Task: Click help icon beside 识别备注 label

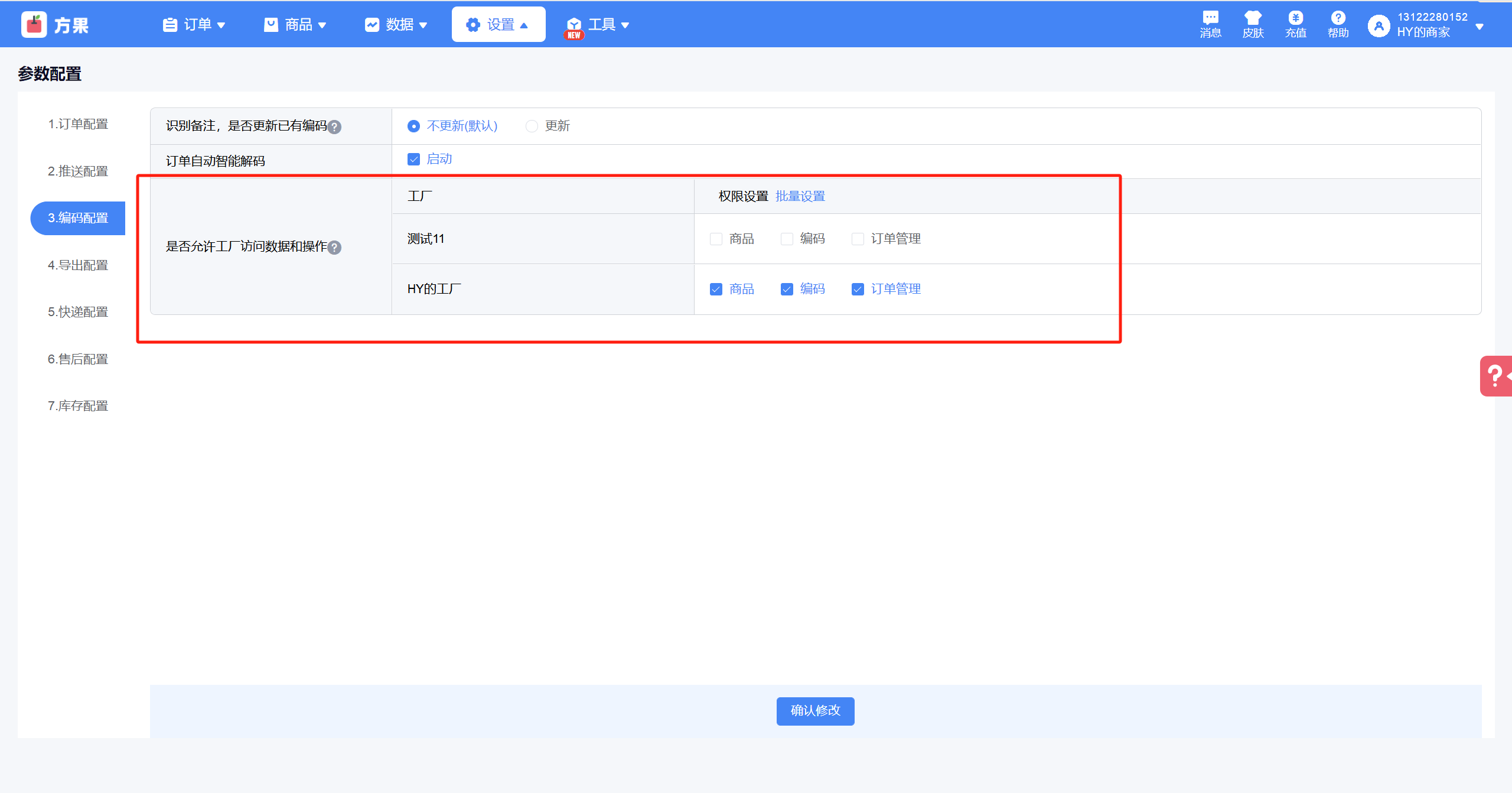Action: point(334,127)
